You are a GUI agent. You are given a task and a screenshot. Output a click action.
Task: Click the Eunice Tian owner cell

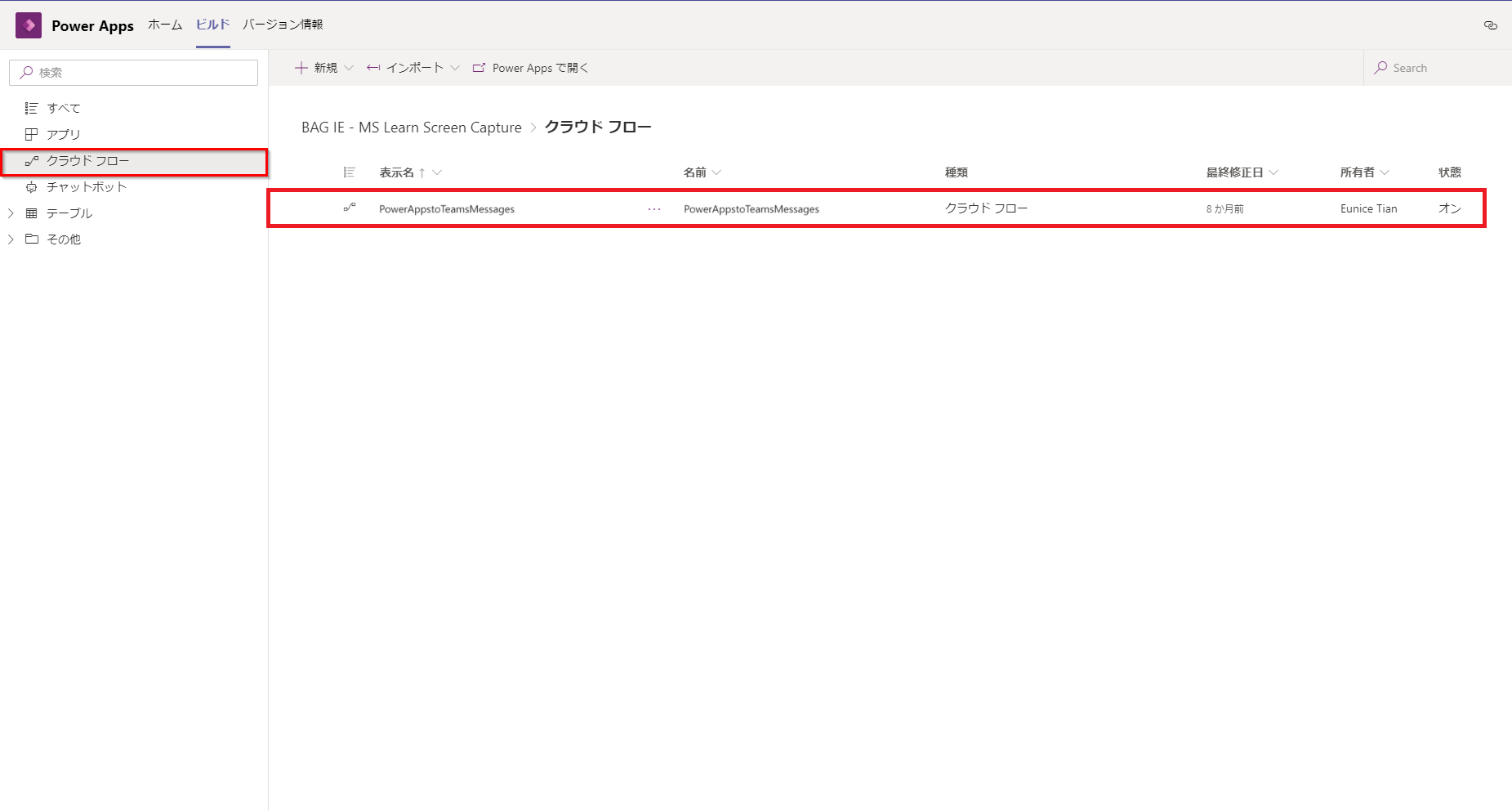pos(1369,208)
